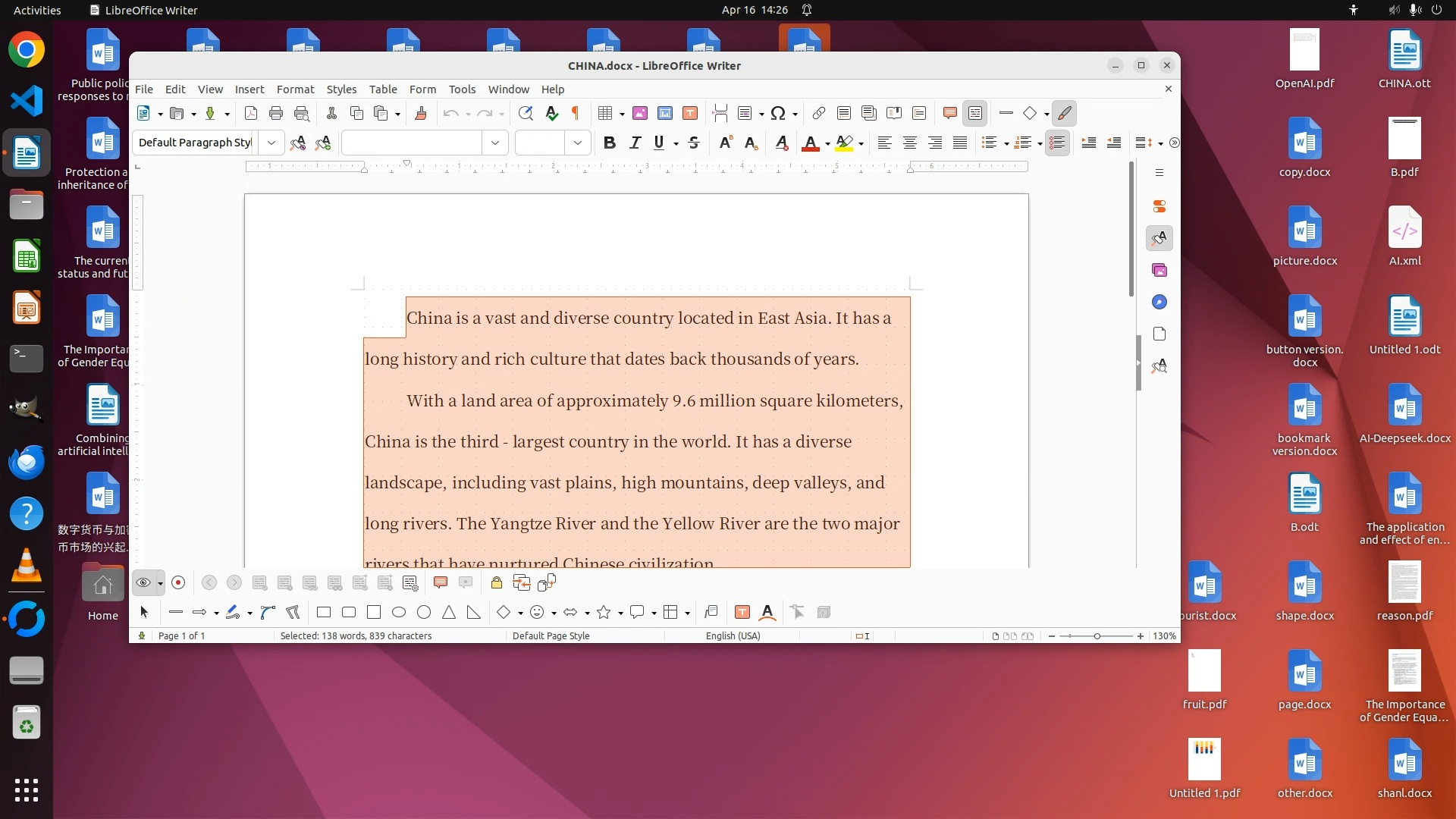Image resolution: width=1456 pixels, height=819 pixels.
Task: Adjust the zoom slider handle
Action: (x=1097, y=636)
